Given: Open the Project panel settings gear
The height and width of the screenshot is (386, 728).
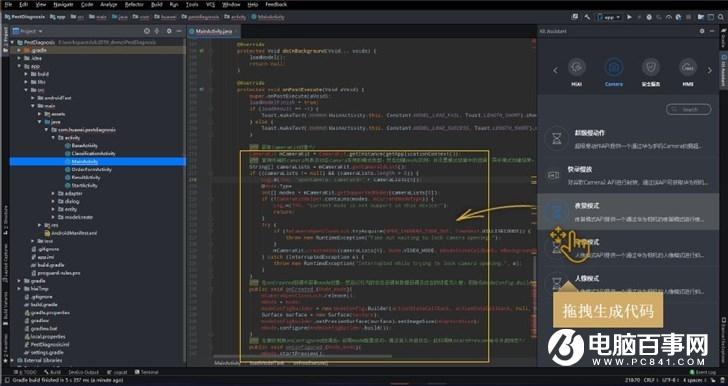Looking at the screenshot, I should 169,31.
